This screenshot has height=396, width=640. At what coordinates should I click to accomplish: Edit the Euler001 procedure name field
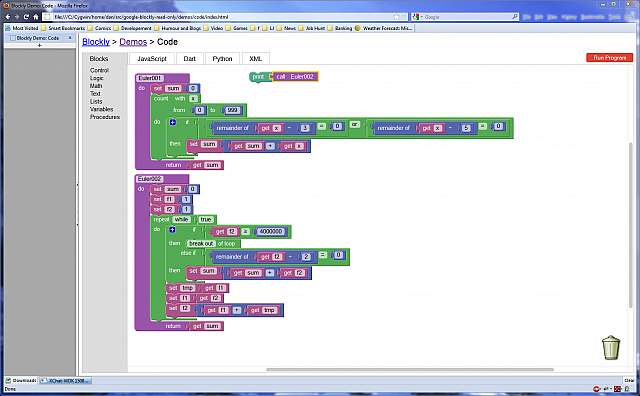[150, 78]
